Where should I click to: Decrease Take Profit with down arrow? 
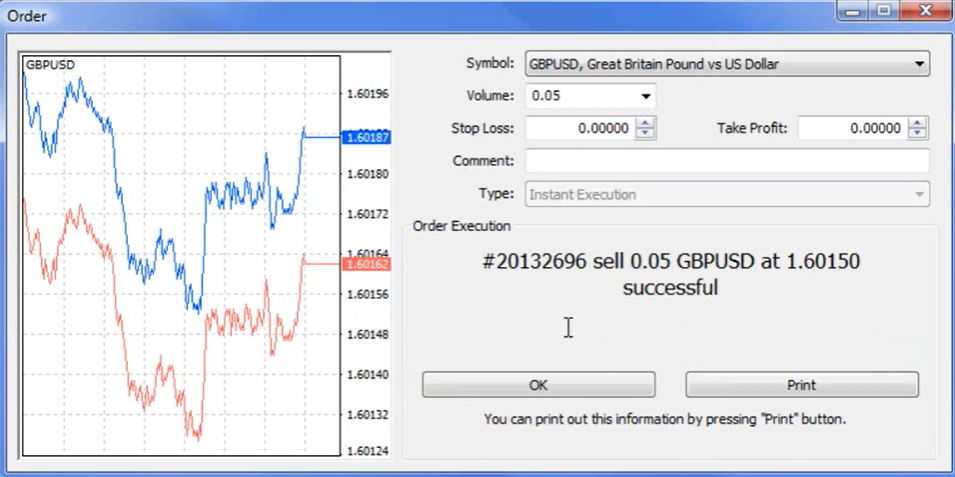click(917, 134)
